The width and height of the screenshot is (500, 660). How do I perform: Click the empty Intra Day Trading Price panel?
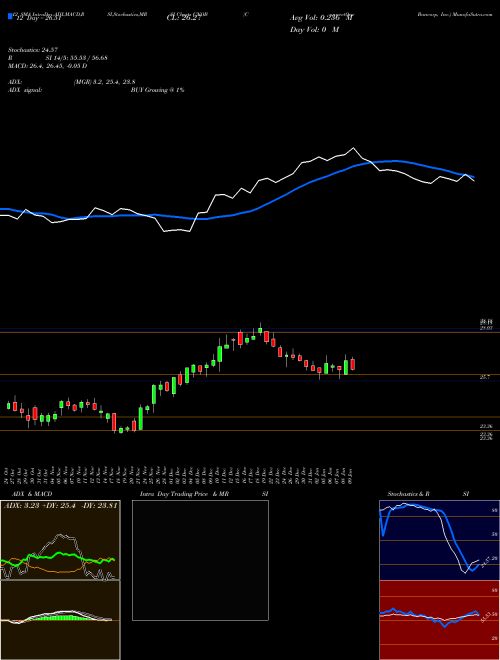(200, 560)
